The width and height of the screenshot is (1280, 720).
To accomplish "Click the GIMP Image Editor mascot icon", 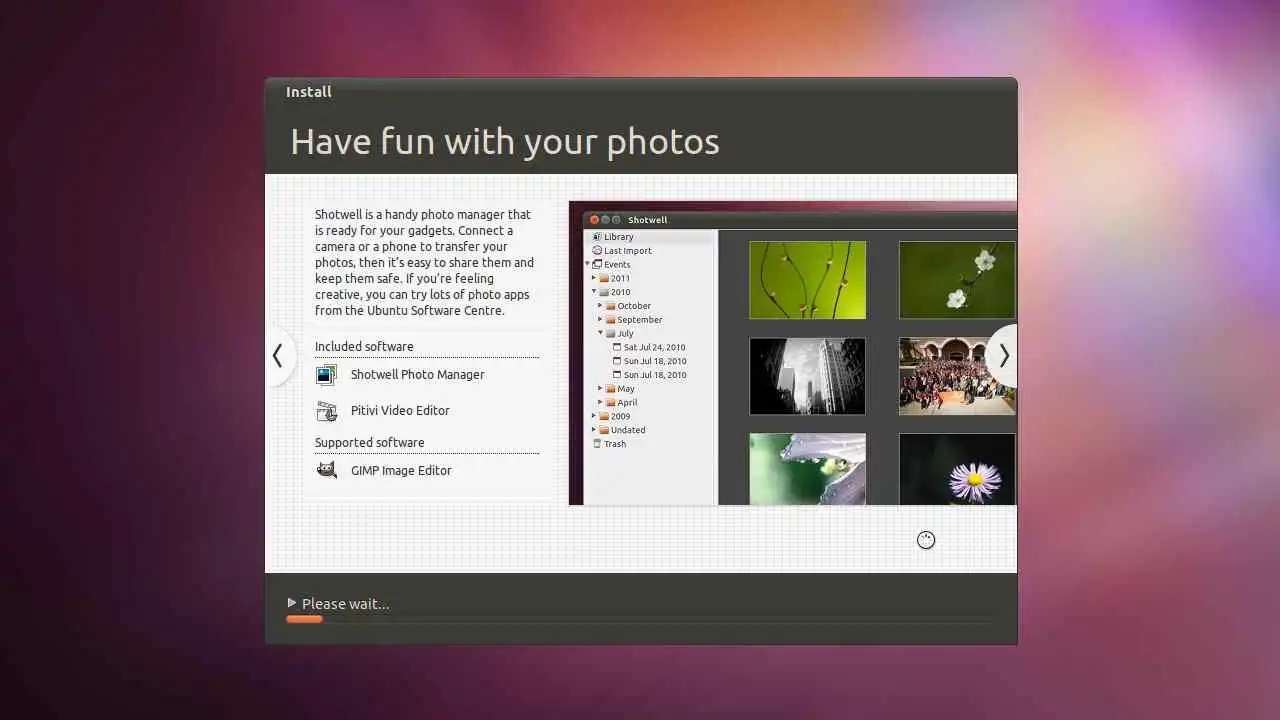I will [x=326, y=470].
